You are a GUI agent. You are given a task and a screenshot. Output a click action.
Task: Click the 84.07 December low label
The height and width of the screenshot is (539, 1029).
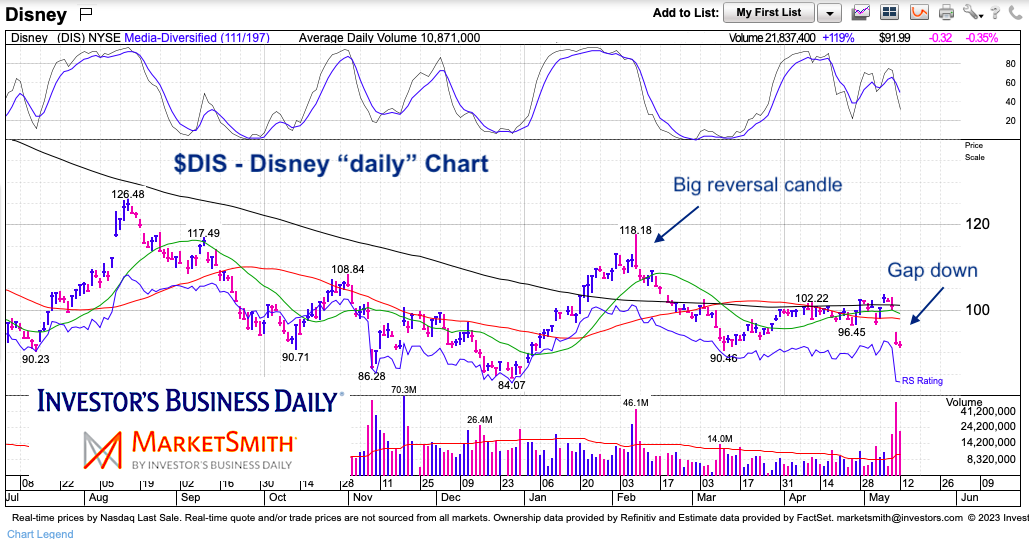[x=511, y=385]
